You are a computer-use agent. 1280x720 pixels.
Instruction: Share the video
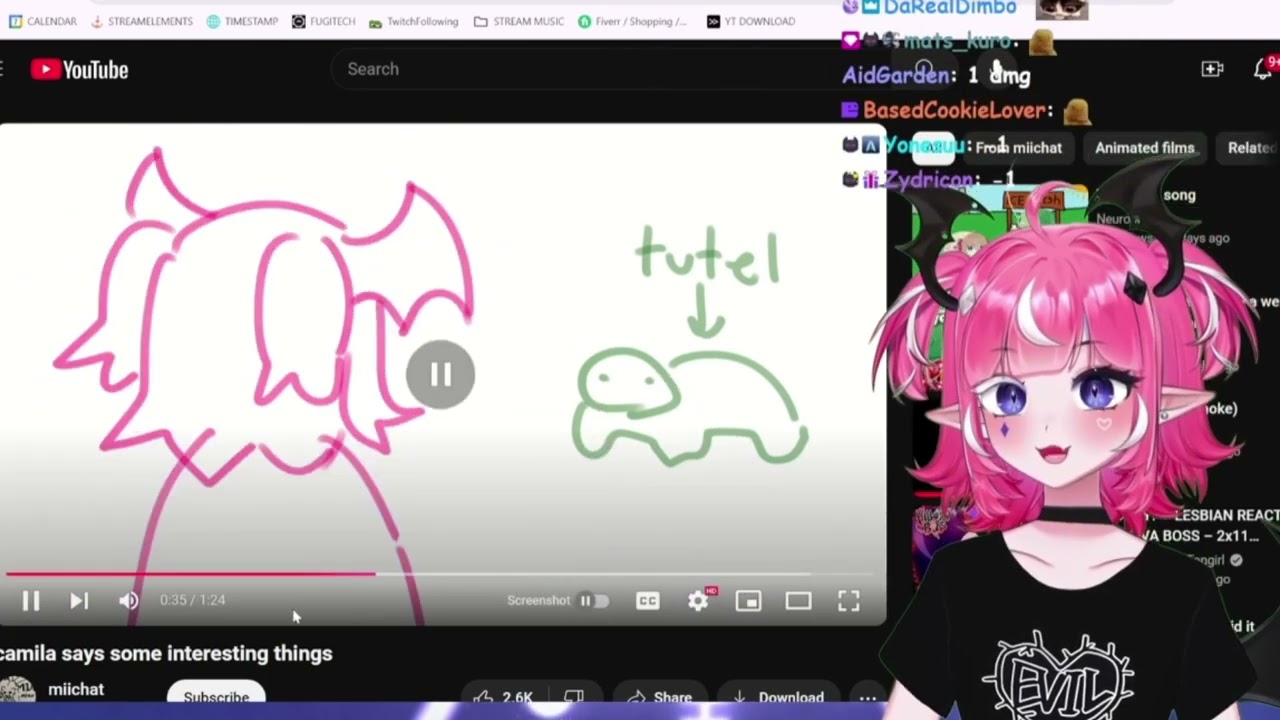pos(660,697)
